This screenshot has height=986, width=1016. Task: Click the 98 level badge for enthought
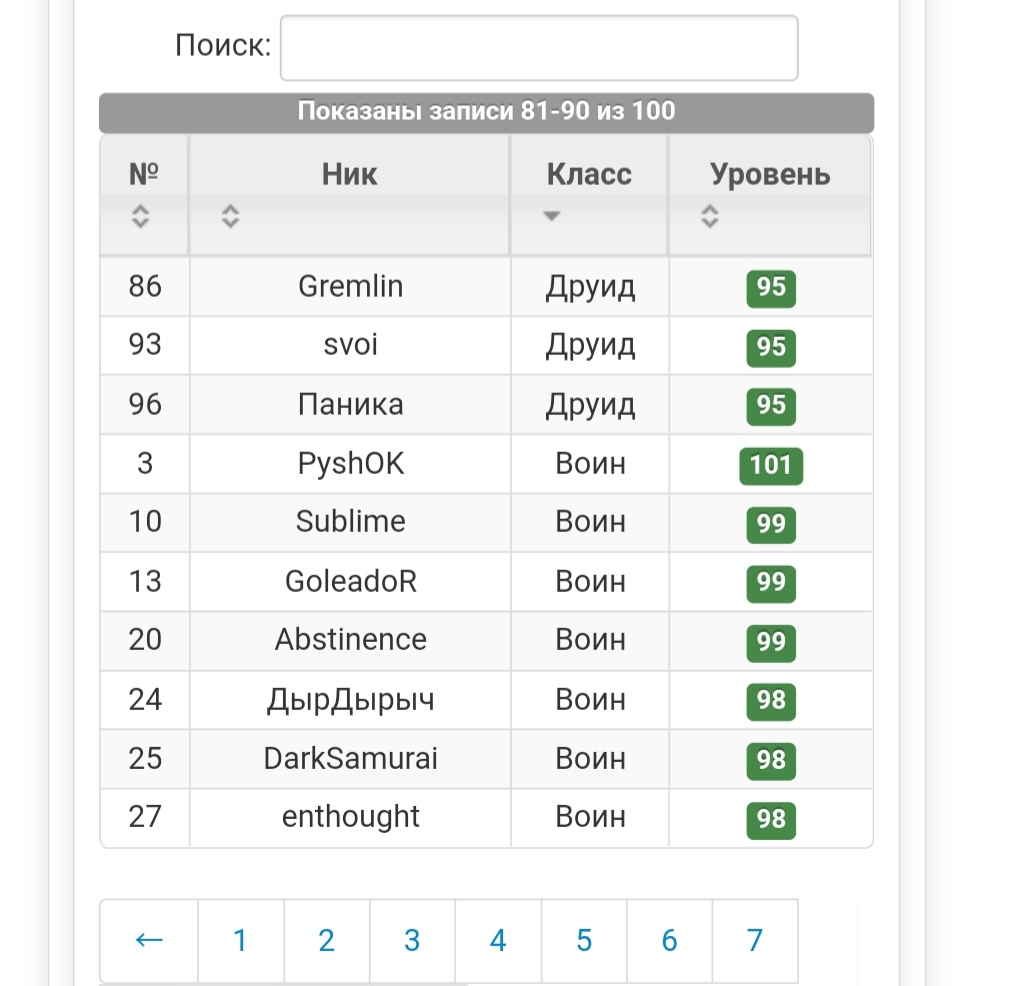[x=771, y=819]
